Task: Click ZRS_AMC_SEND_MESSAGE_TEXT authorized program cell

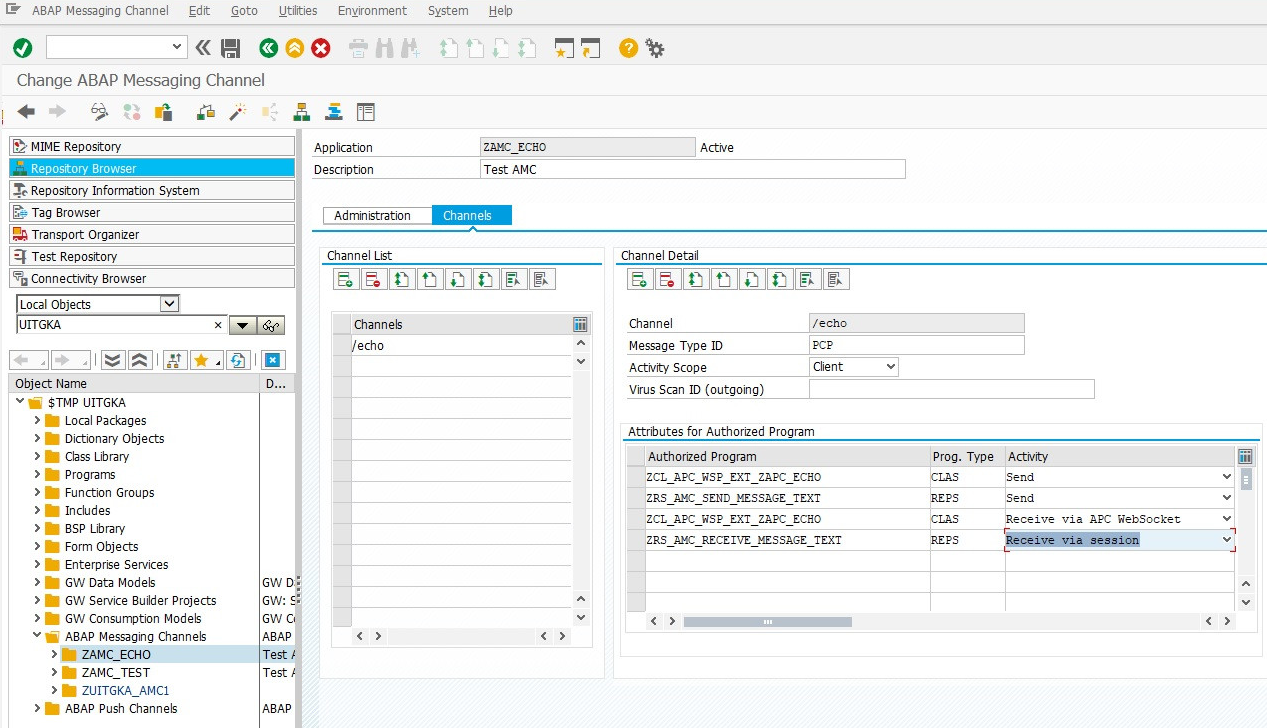Action: (787, 498)
